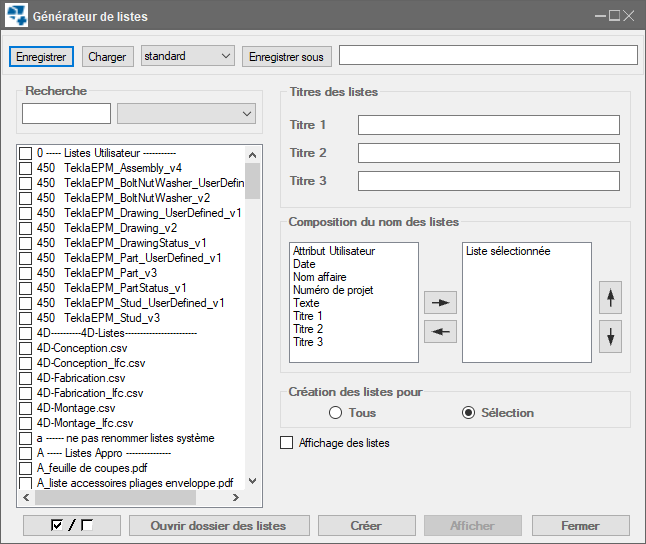This screenshot has height=544, width=646.
Task: Click the list's scroll up arrow
Action: click(x=253, y=155)
